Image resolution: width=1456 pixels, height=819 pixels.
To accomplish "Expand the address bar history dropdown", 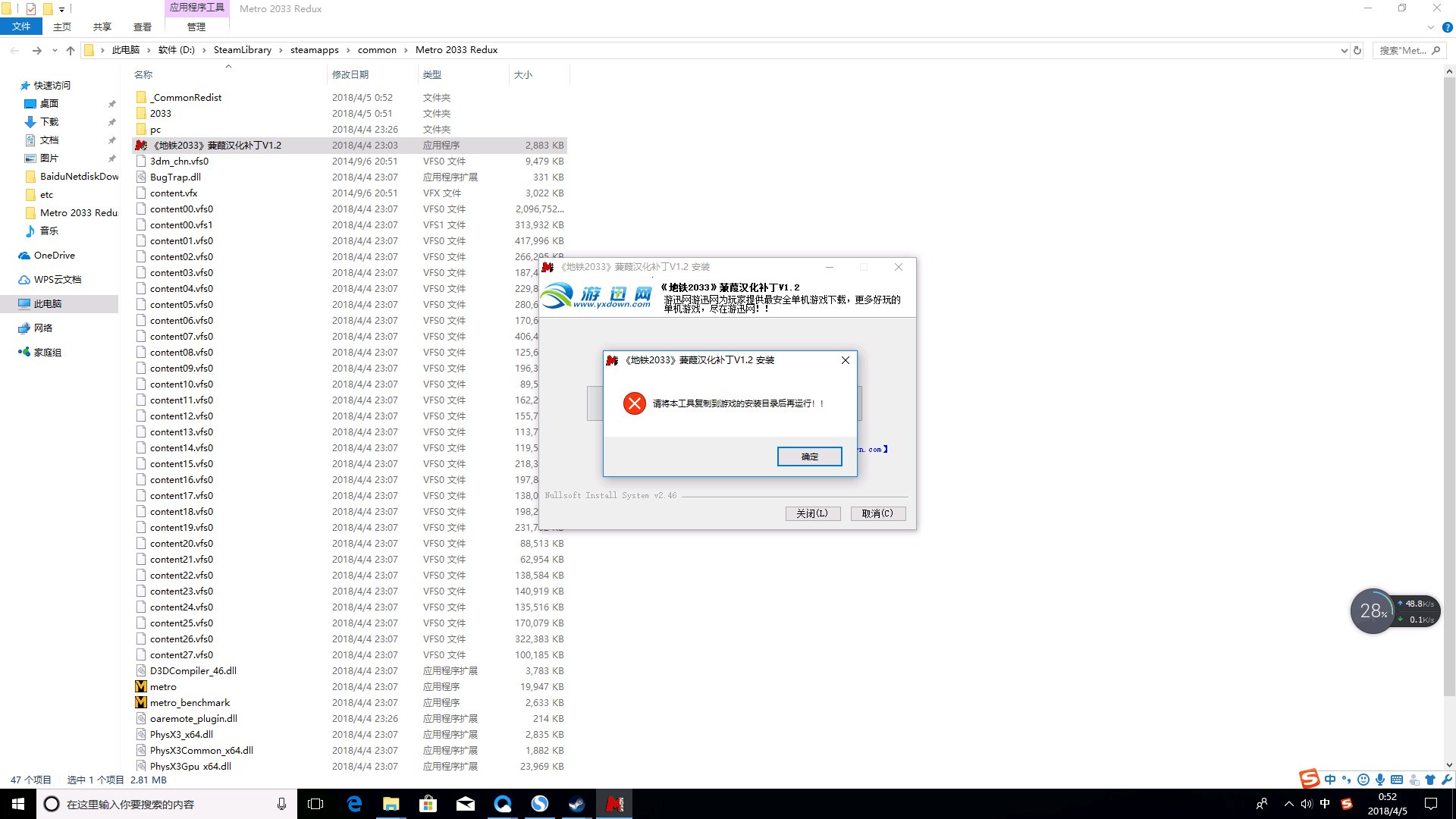I will tap(1344, 50).
